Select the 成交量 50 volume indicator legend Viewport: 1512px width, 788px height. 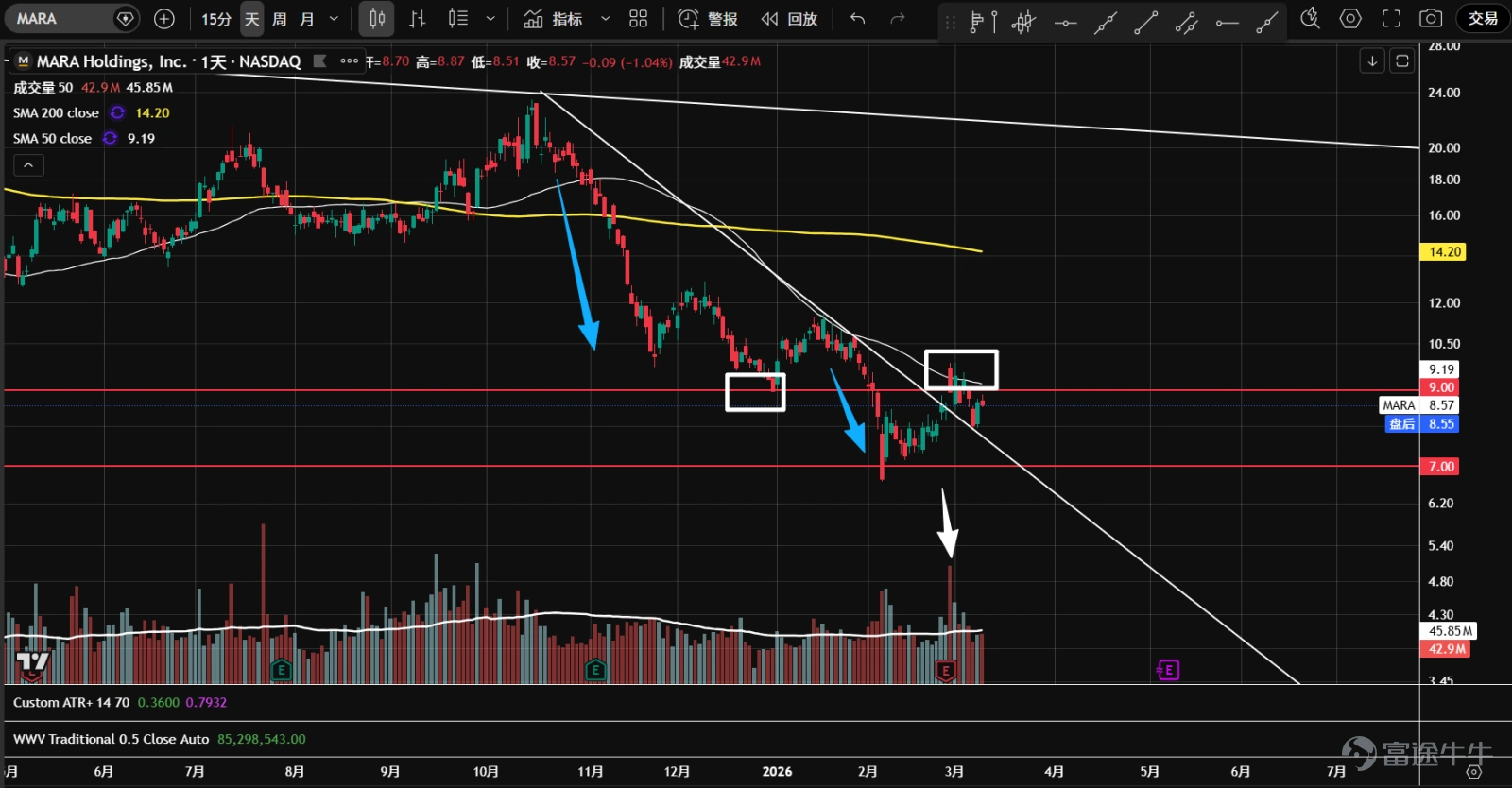coord(43,87)
